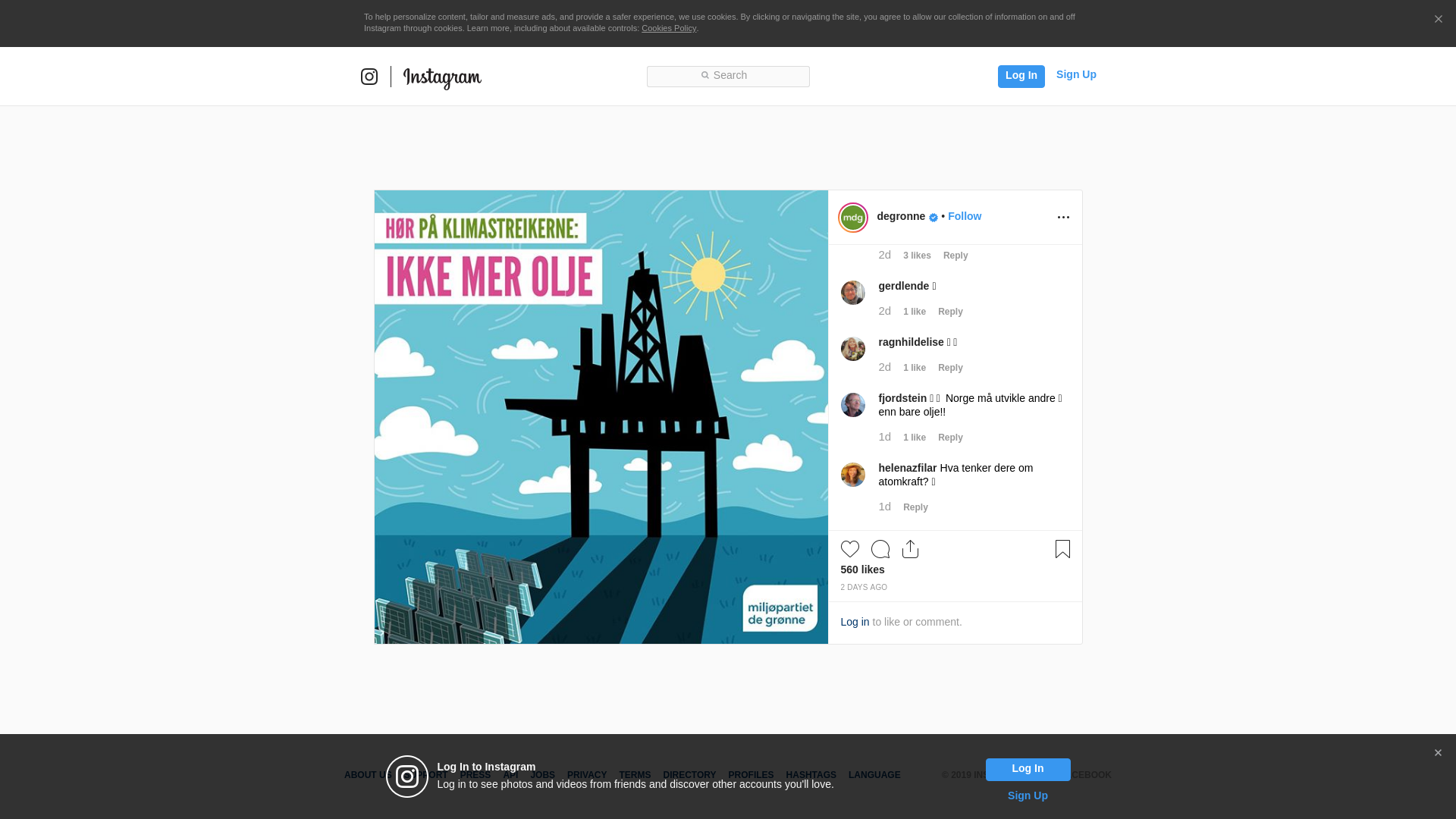Reply to helenazfilar's comment
The width and height of the screenshot is (1456, 819).
click(915, 507)
